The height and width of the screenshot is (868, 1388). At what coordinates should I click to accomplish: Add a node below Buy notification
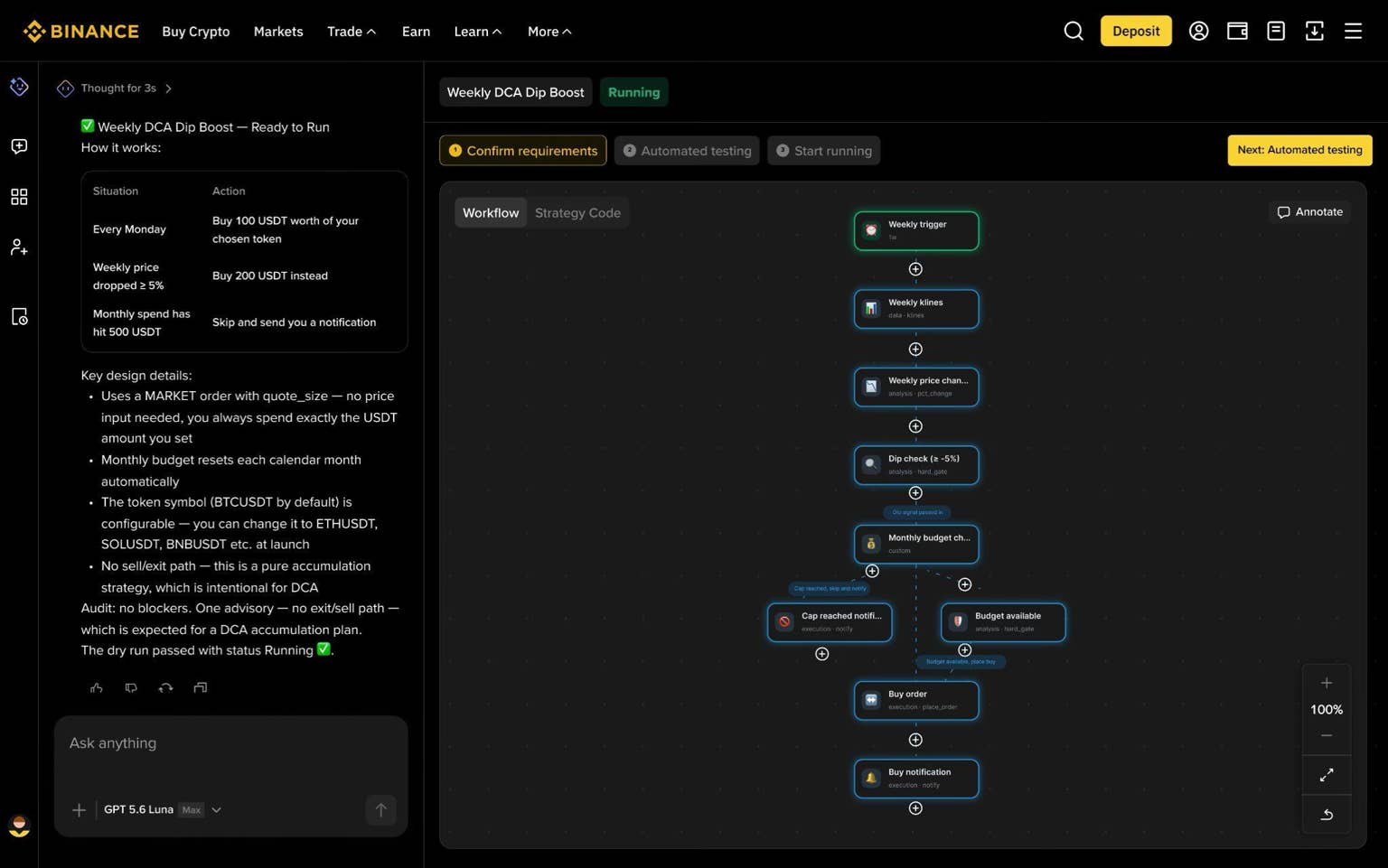point(915,808)
